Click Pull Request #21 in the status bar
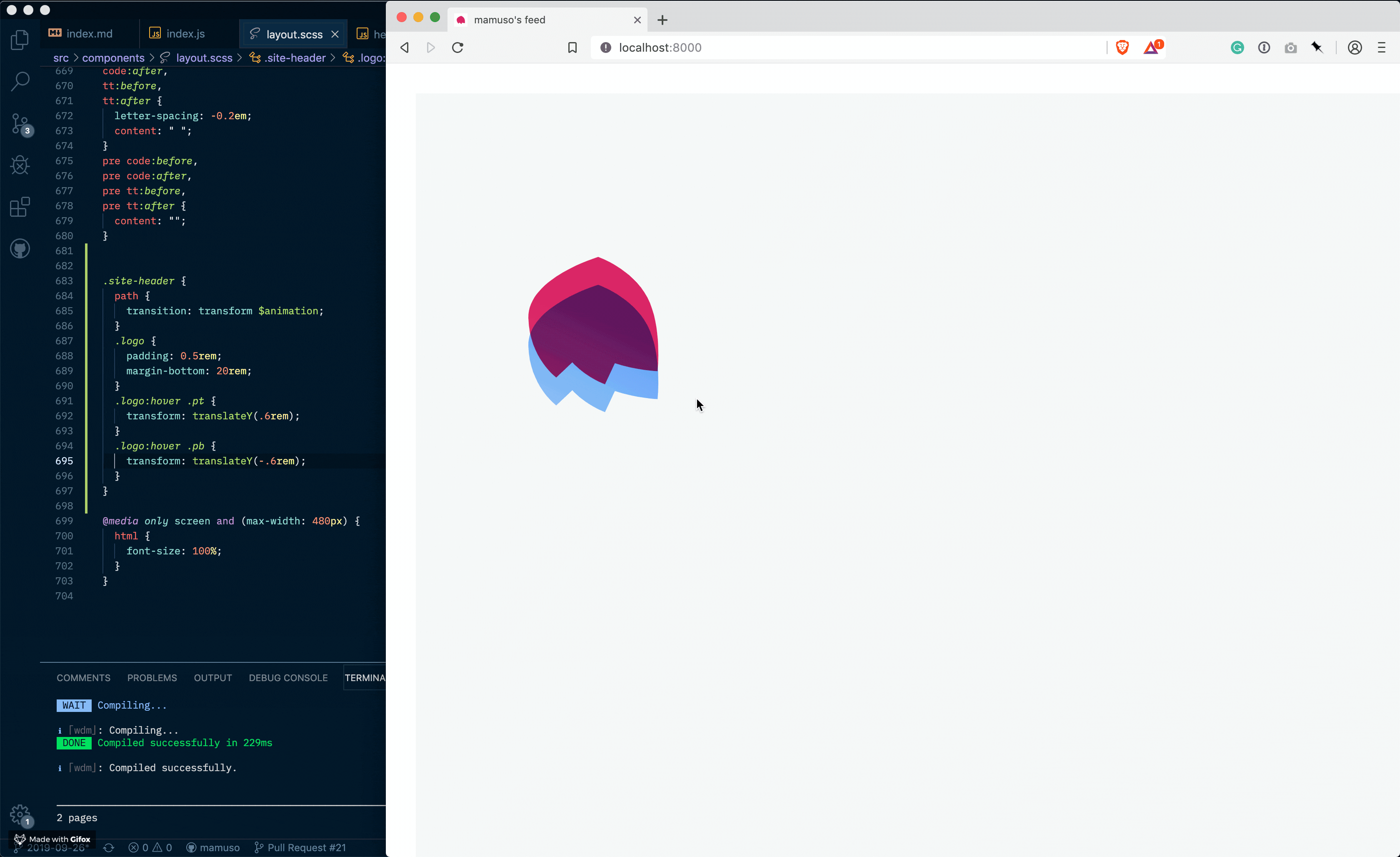This screenshot has height=857, width=1400. 306,847
